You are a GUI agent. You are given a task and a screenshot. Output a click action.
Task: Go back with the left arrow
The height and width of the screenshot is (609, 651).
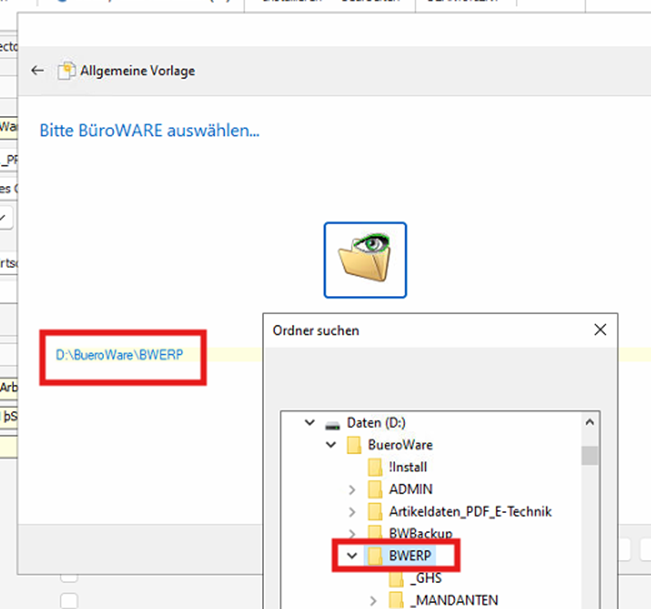pos(37,71)
